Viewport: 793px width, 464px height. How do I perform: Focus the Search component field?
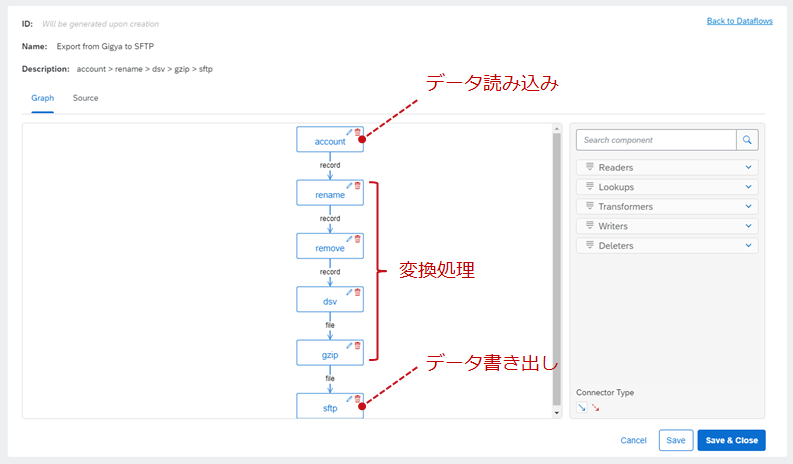tap(656, 140)
